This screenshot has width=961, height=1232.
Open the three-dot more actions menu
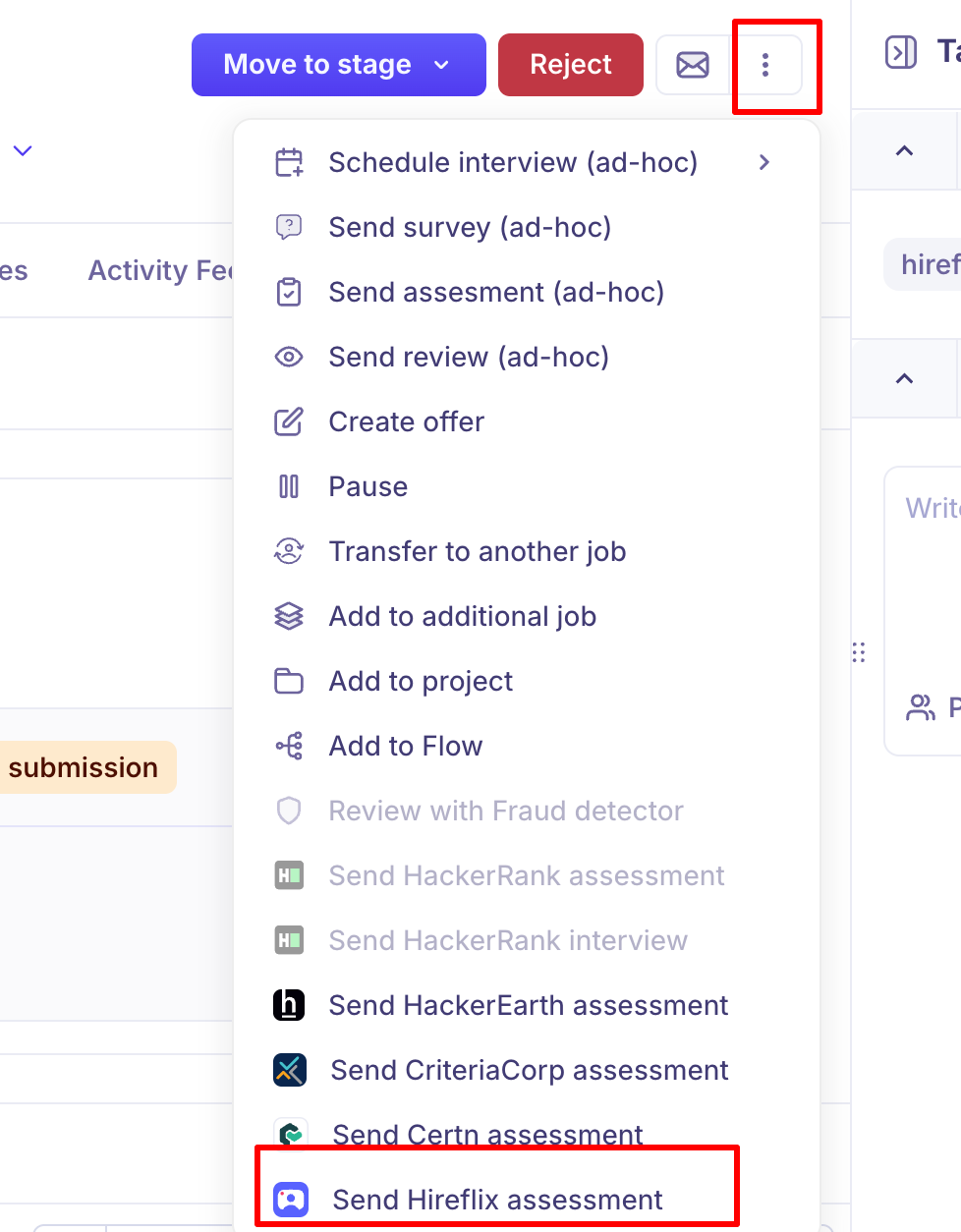765,65
